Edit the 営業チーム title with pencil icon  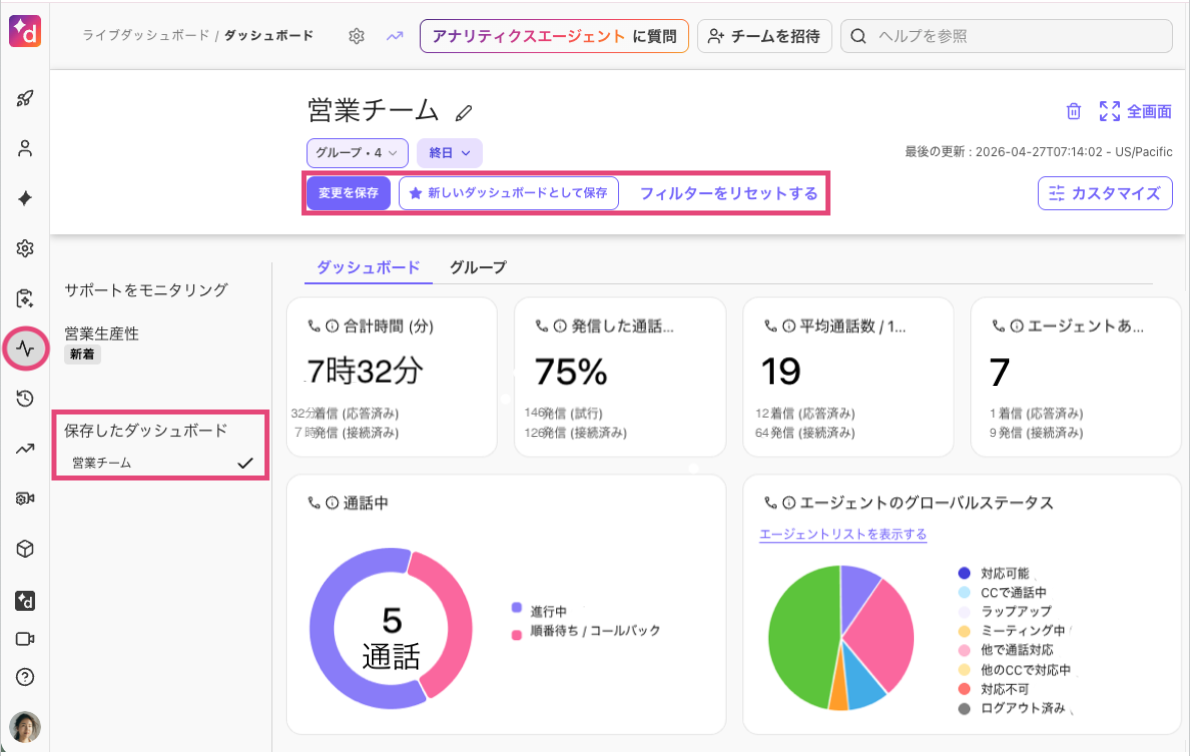tap(464, 113)
